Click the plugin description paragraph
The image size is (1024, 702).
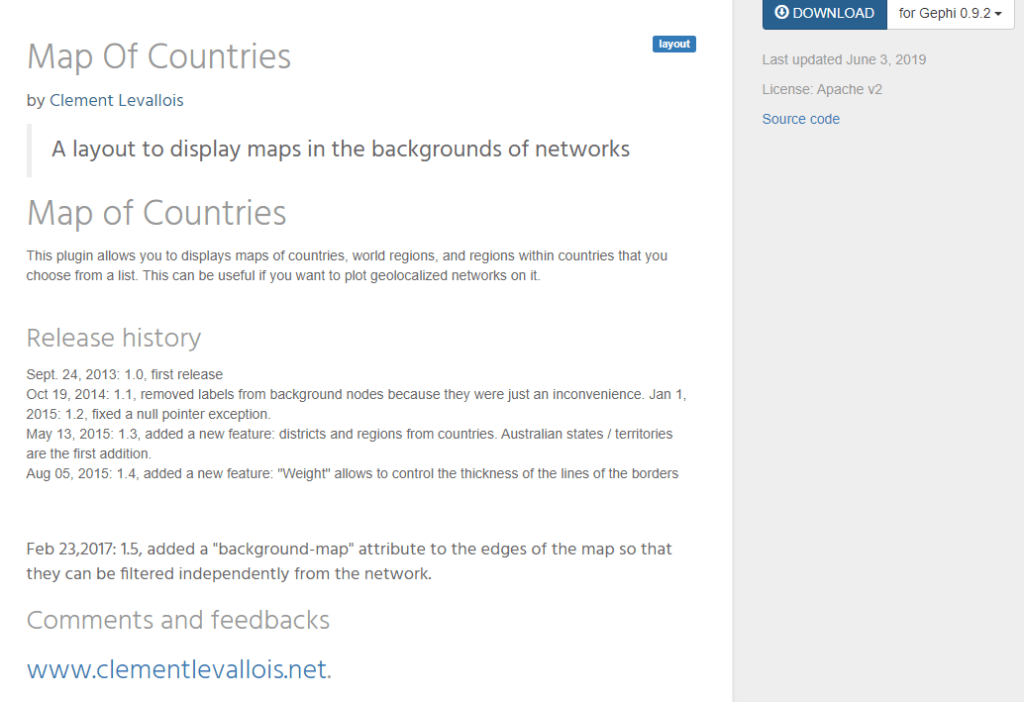point(346,265)
